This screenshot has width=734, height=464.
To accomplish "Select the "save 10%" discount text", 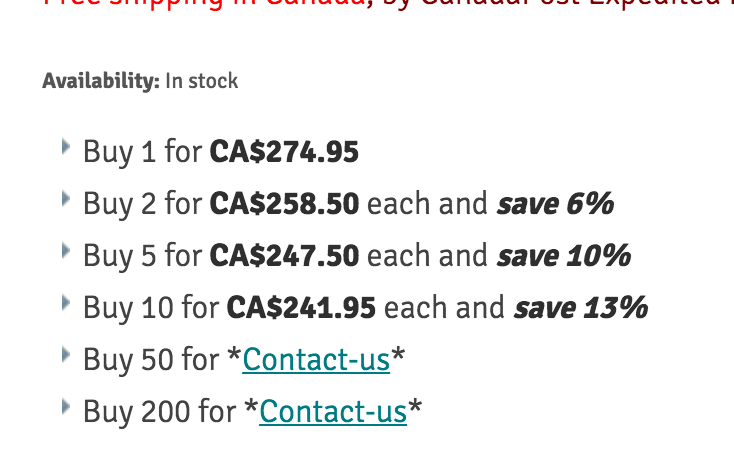I will click(564, 256).
